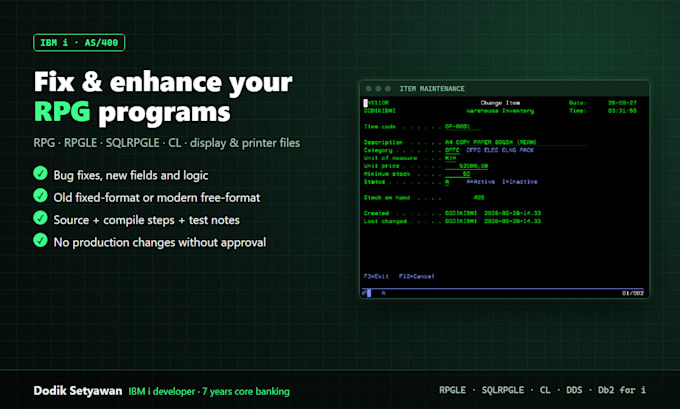
Task: Click the ITEM MAINTENANCE window title
Action: click(x=432, y=88)
